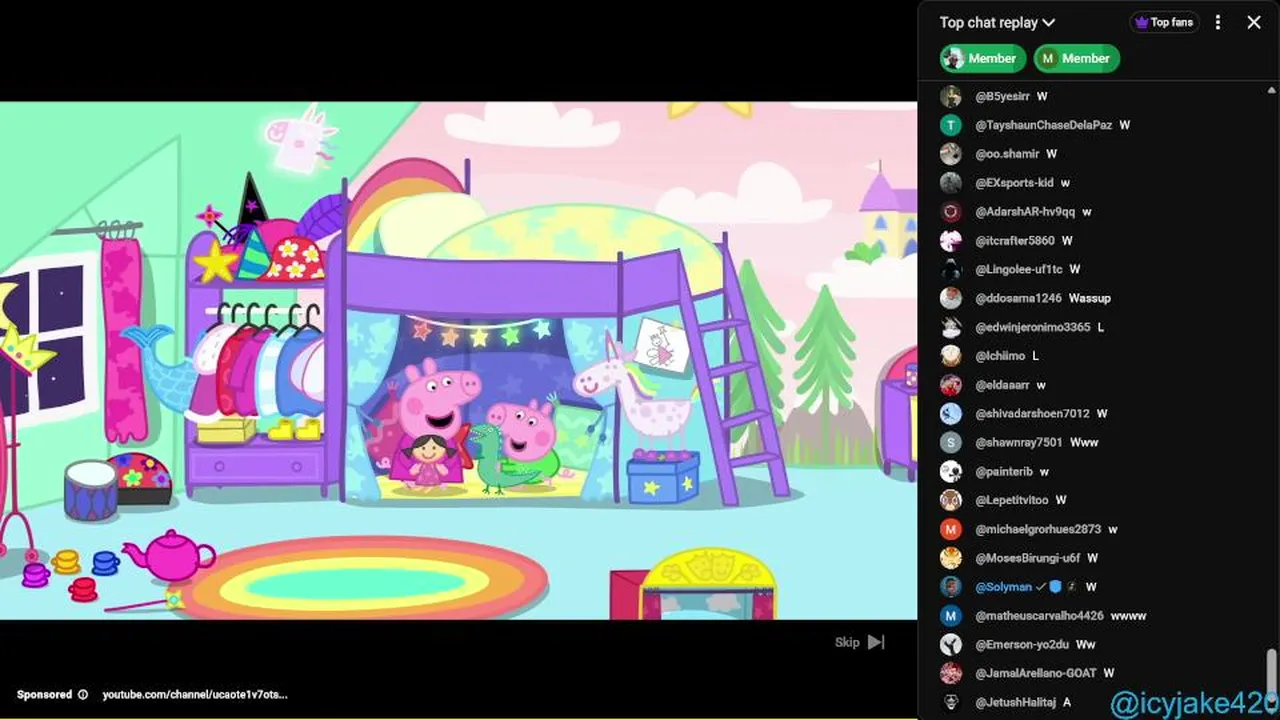Open chat options three-dot menu
1280x720 pixels.
click(1217, 22)
